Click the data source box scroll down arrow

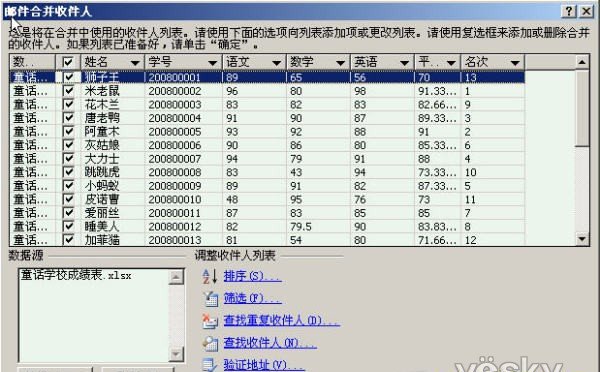pos(176,354)
